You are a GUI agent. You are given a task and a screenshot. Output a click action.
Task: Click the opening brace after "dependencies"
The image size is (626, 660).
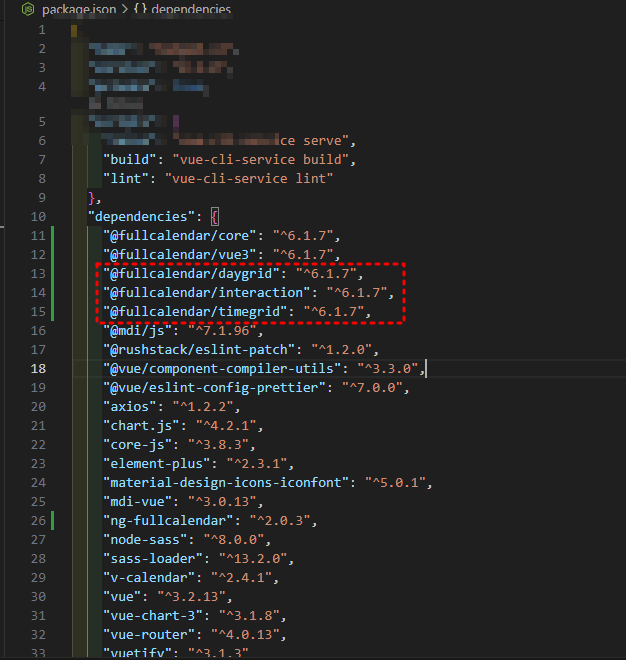tap(215, 217)
